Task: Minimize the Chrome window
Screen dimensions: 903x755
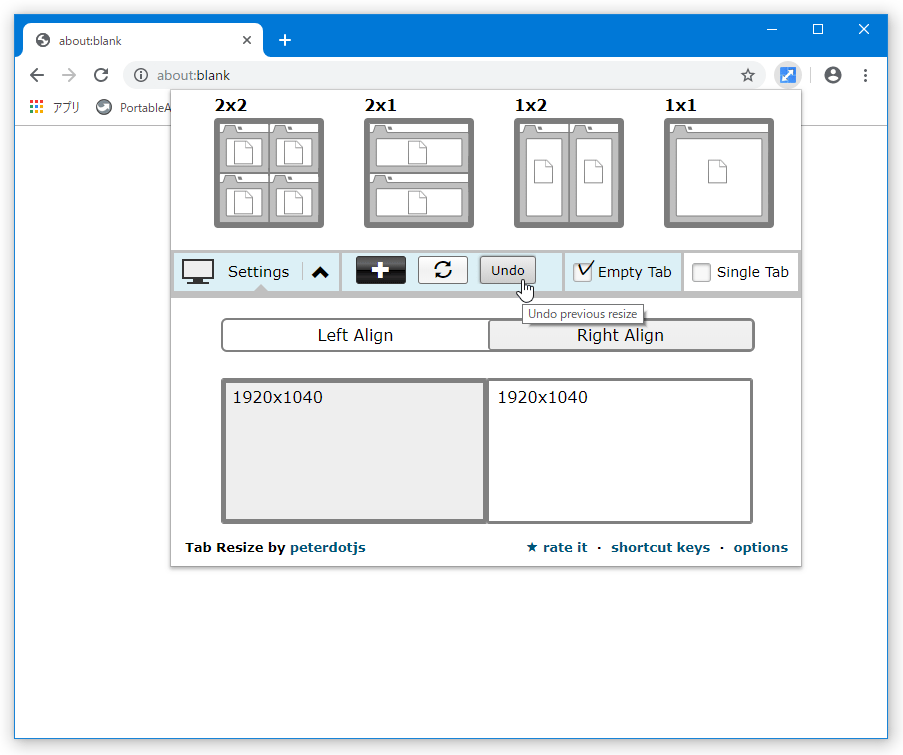Action: coord(772,29)
